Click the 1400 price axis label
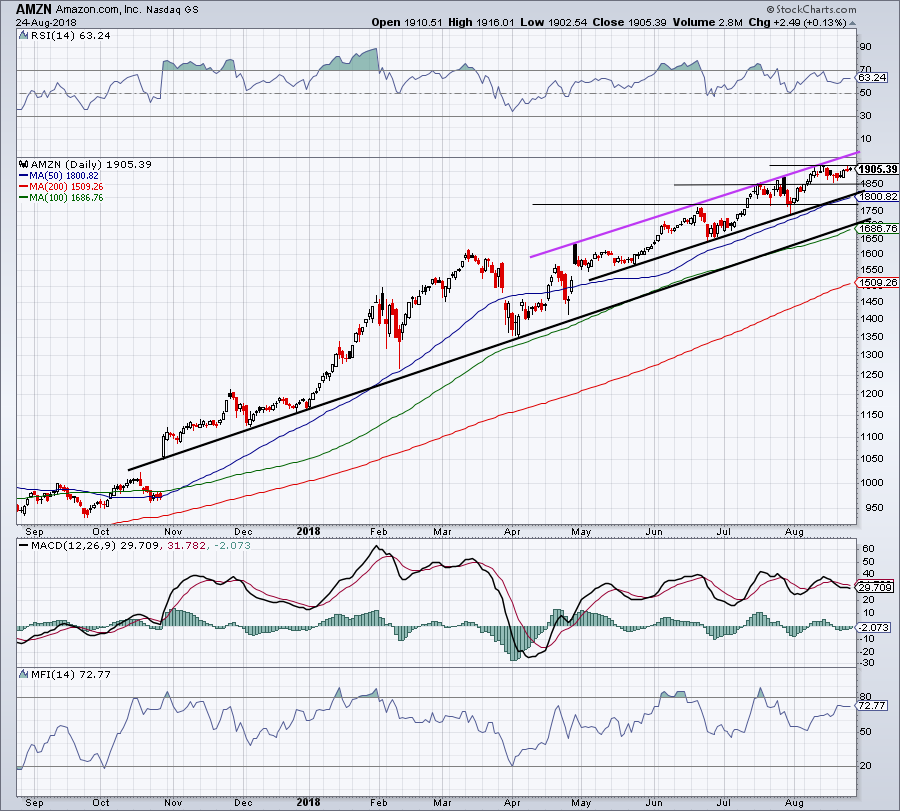 pos(871,319)
